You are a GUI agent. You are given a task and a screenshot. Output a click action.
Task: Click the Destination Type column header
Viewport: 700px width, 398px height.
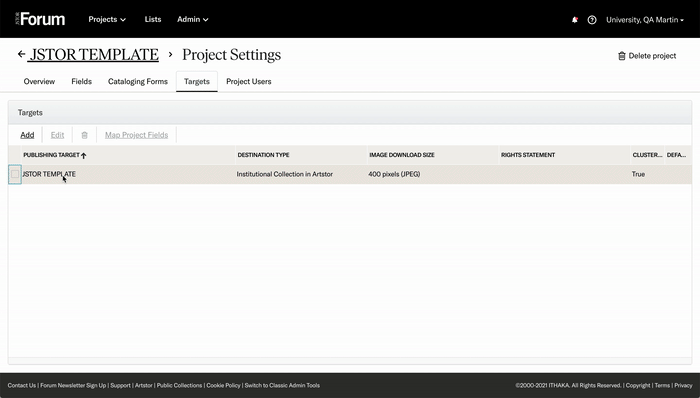[263, 155]
